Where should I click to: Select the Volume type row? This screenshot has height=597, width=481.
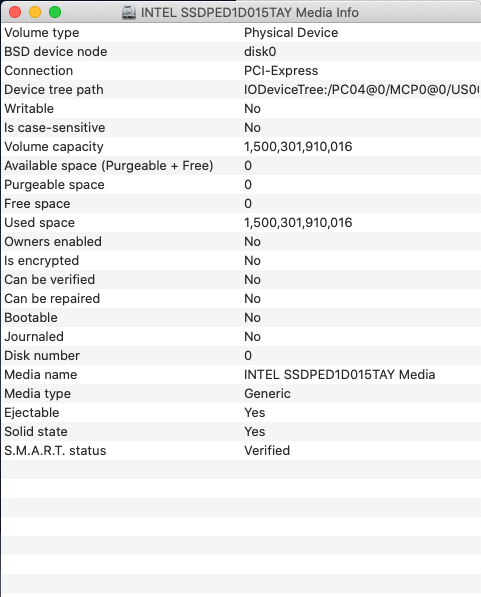241,32
